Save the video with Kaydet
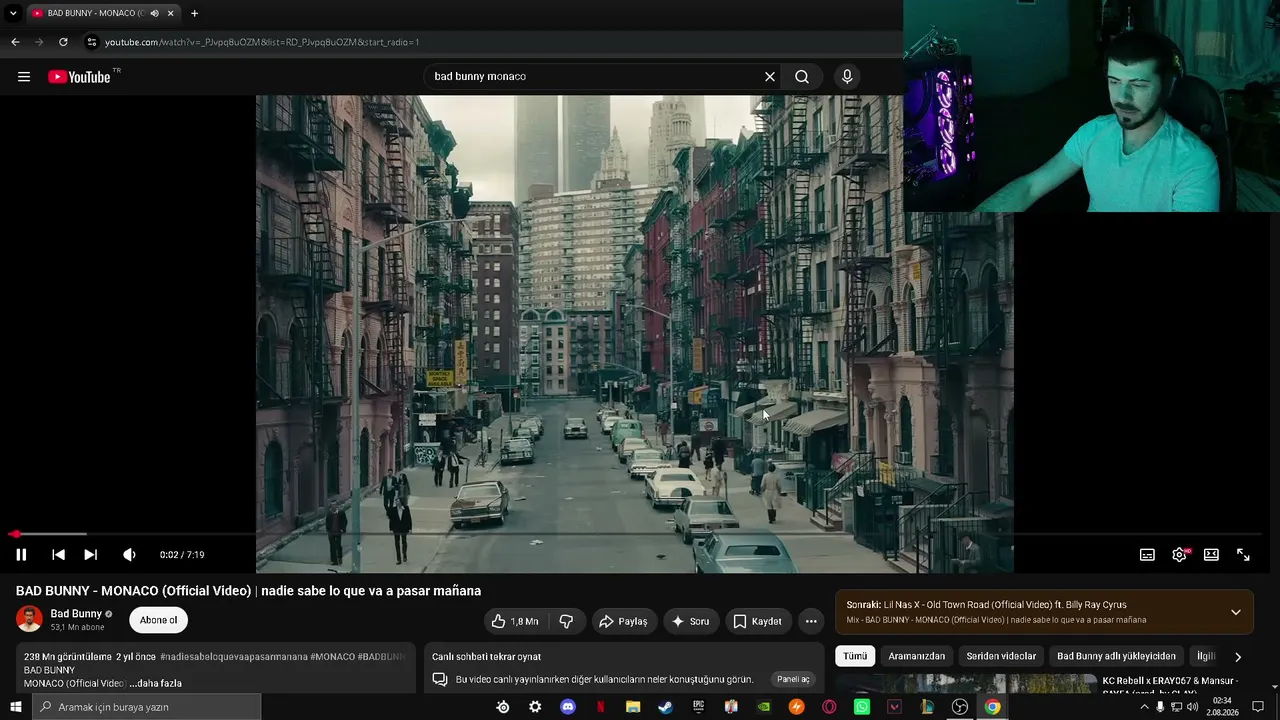The image size is (1280, 720). pyautogui.click(x=758, y=621)
